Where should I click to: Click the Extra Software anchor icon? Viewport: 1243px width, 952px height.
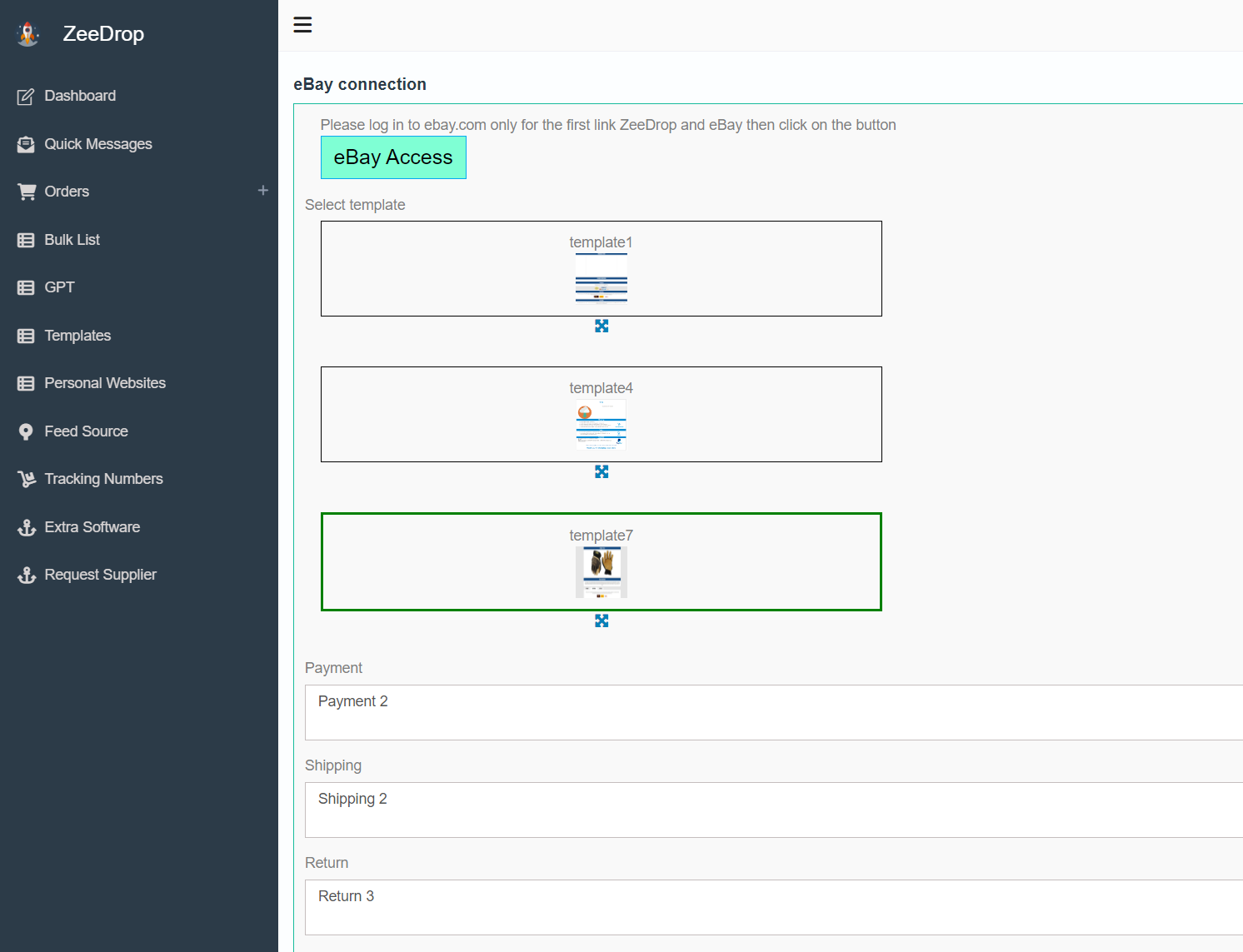coord(27,527)
